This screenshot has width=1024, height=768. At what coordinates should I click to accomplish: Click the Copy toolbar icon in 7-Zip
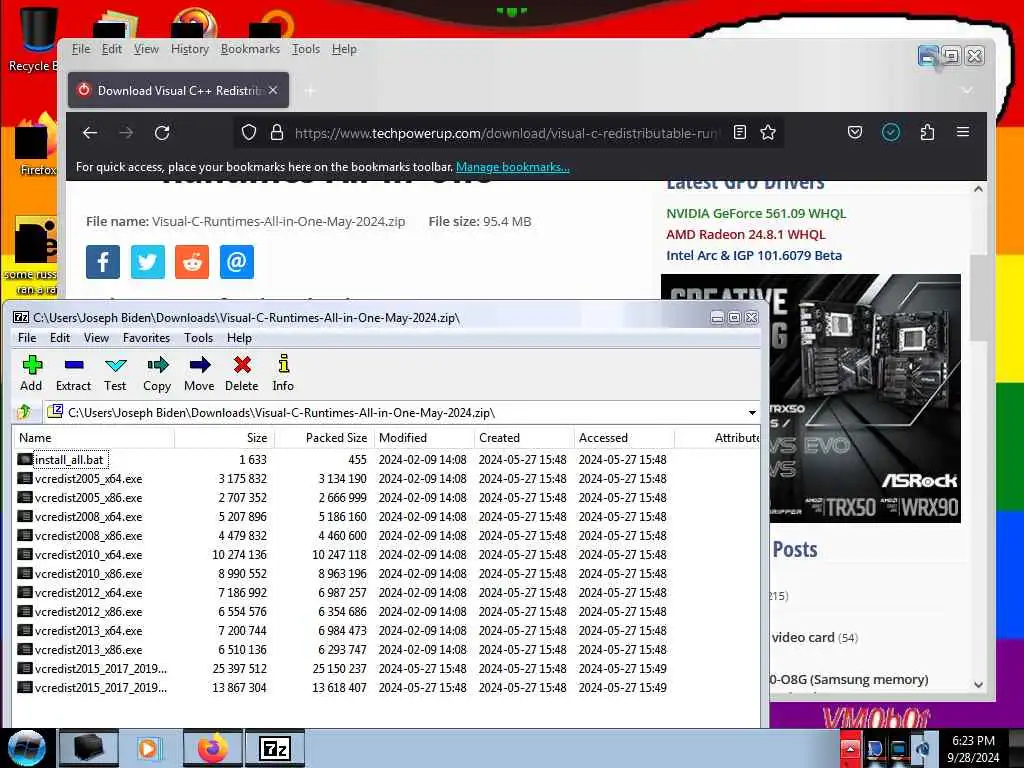(x=157, y=374)
